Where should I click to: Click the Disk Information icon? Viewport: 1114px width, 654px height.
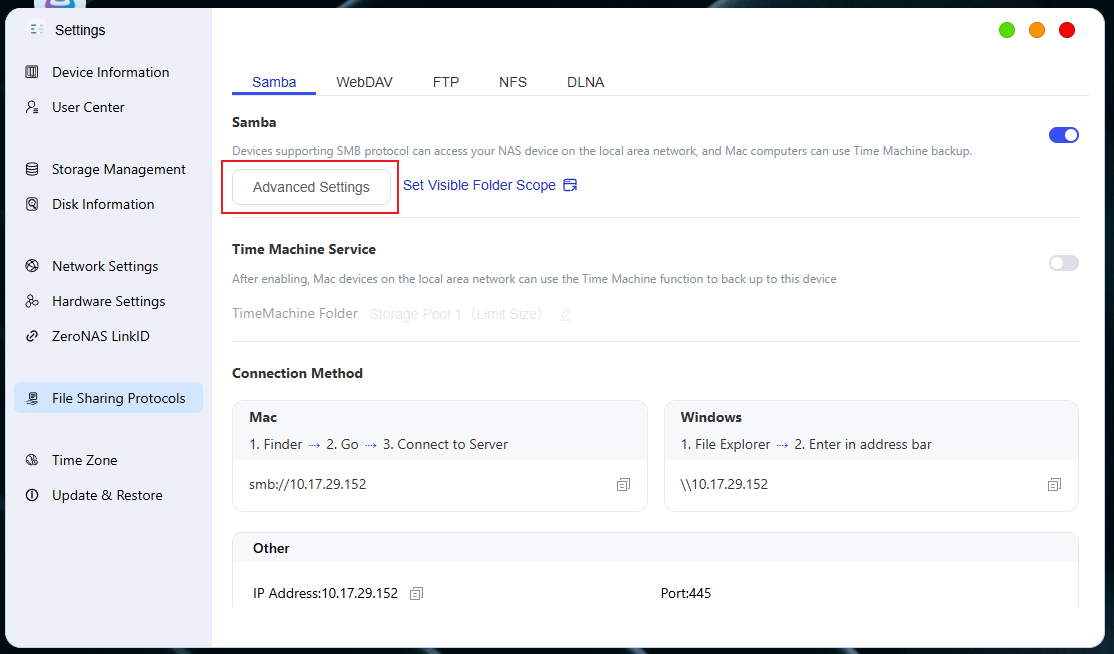tap(32, 204)
